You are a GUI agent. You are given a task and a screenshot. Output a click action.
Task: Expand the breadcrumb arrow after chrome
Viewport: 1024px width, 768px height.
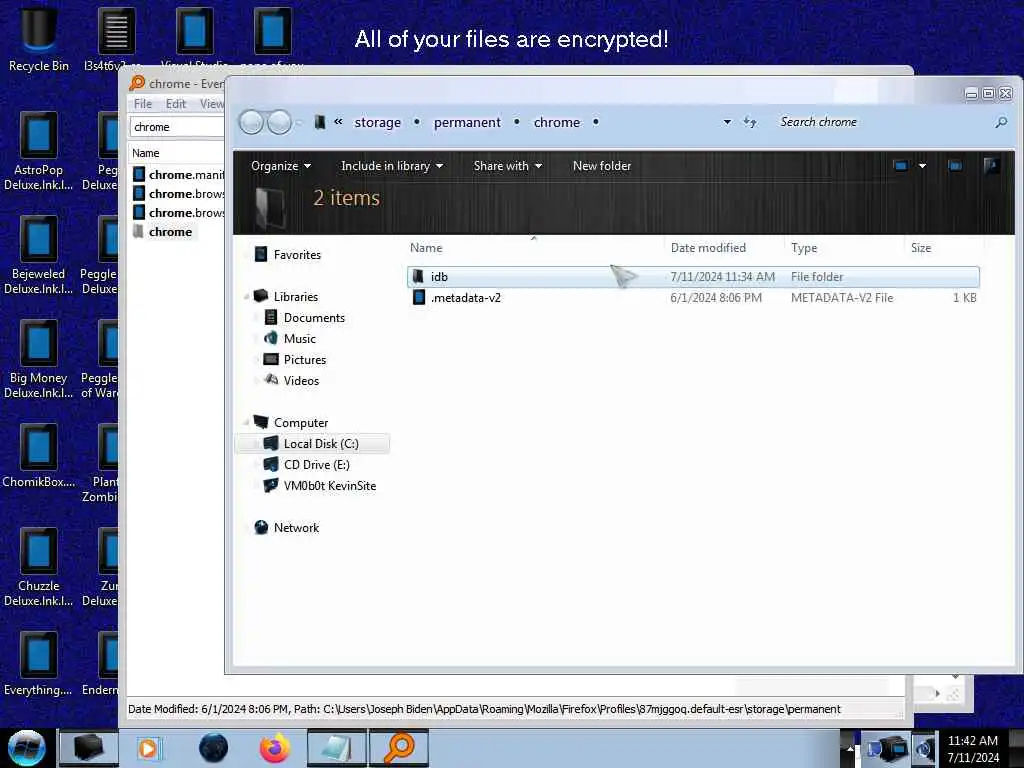[596, 122]
